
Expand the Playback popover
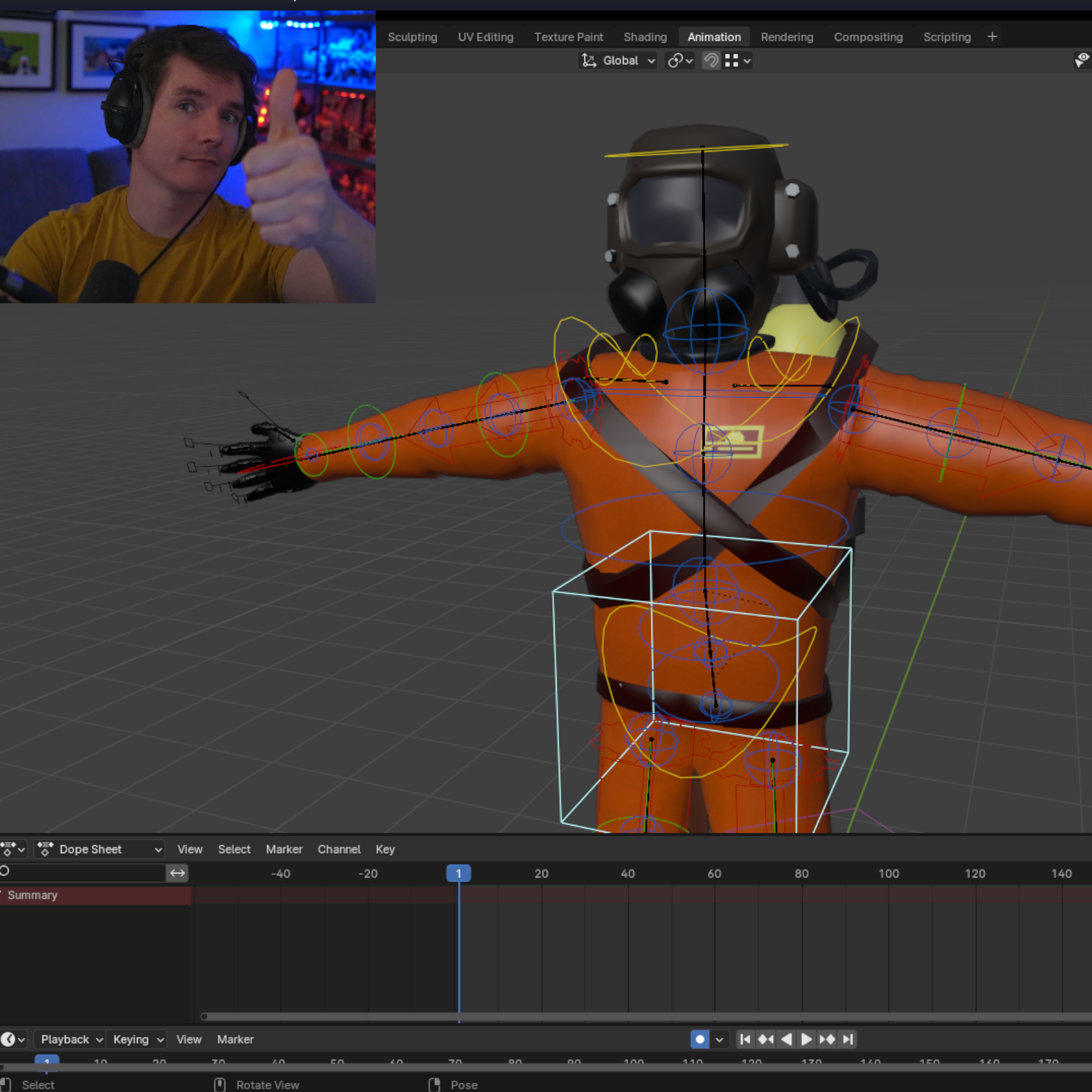coord(71,1039)
